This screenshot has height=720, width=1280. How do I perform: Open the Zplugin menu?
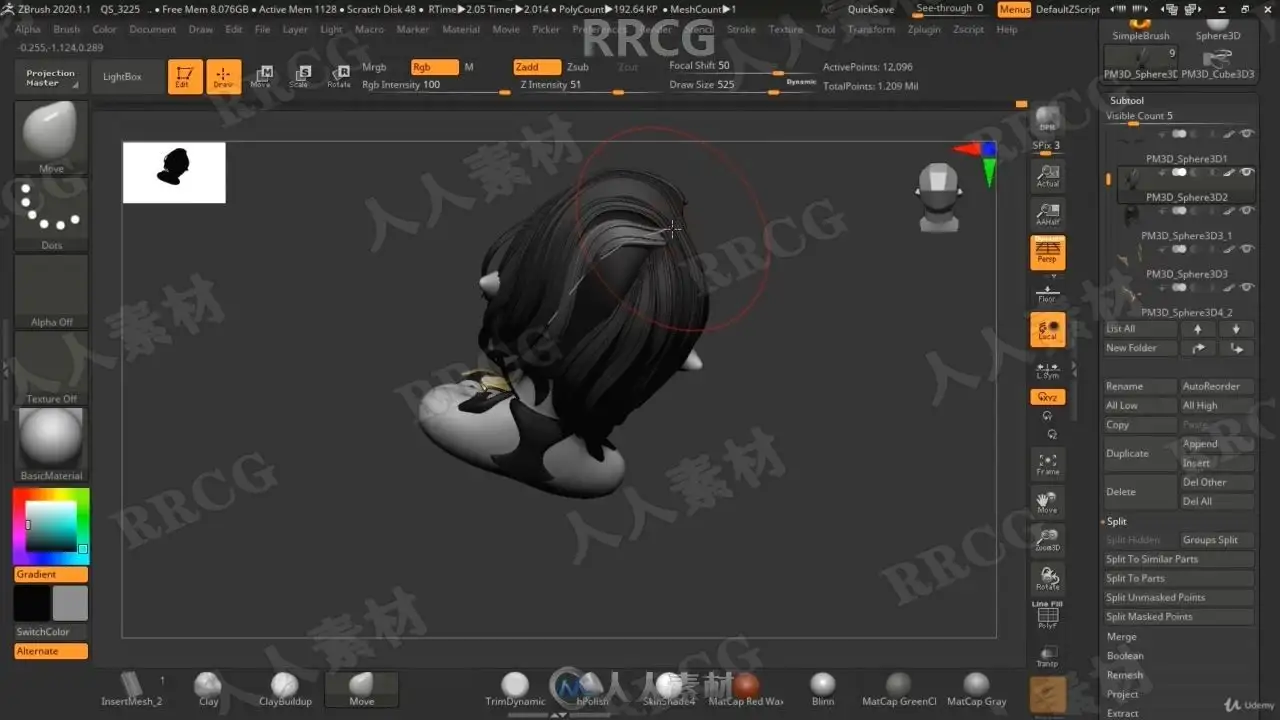[924, 29]
